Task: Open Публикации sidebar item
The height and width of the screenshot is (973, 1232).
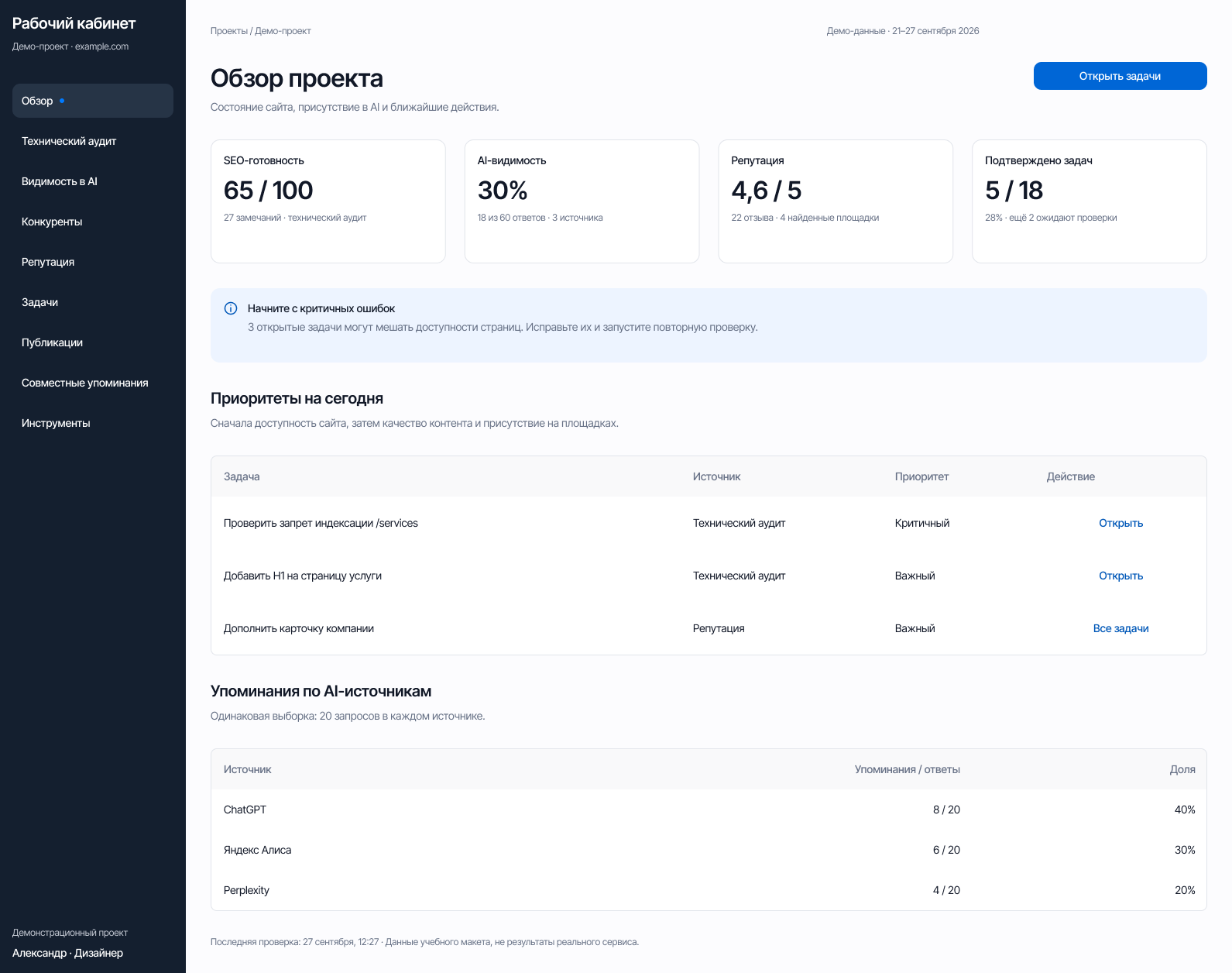Action: [93, 342]
